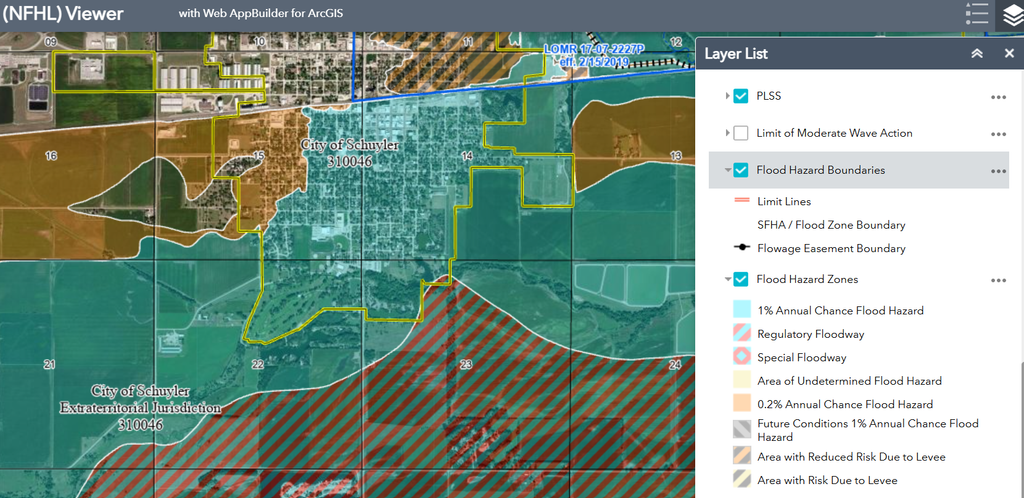This screenshot has width=1024, height=498.
Task: Click the Extraterritorial Jurisdiction map label
Action: (x=140, y=408)
